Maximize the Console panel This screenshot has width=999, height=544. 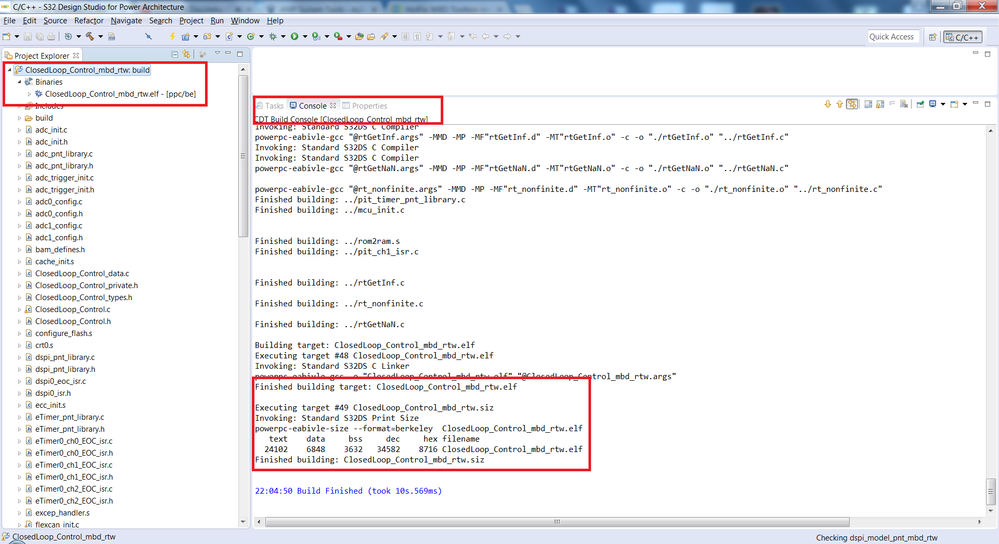click(988, 104)
